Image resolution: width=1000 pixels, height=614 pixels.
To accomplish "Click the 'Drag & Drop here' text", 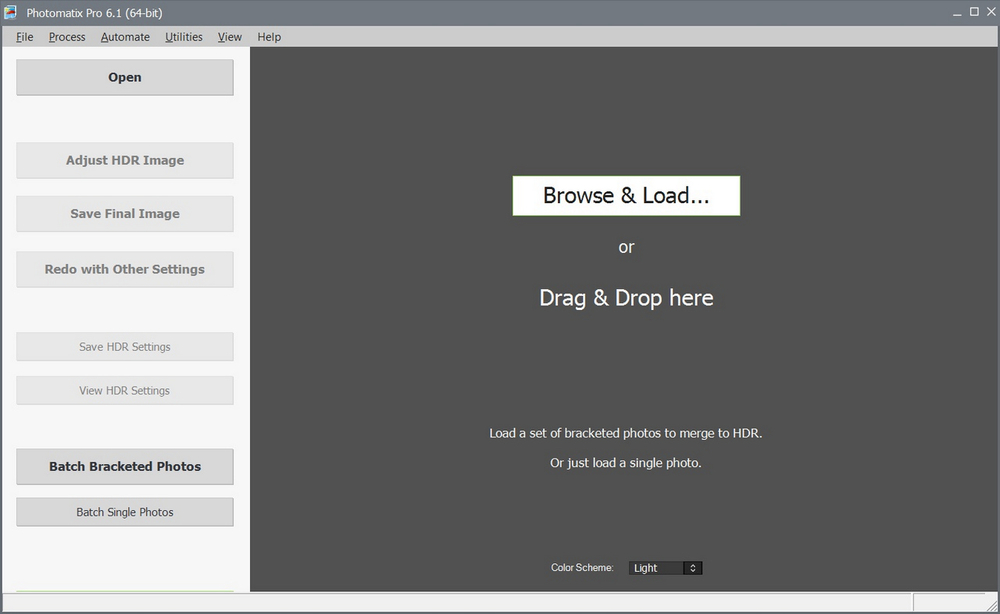I will (x=626, y=298).
